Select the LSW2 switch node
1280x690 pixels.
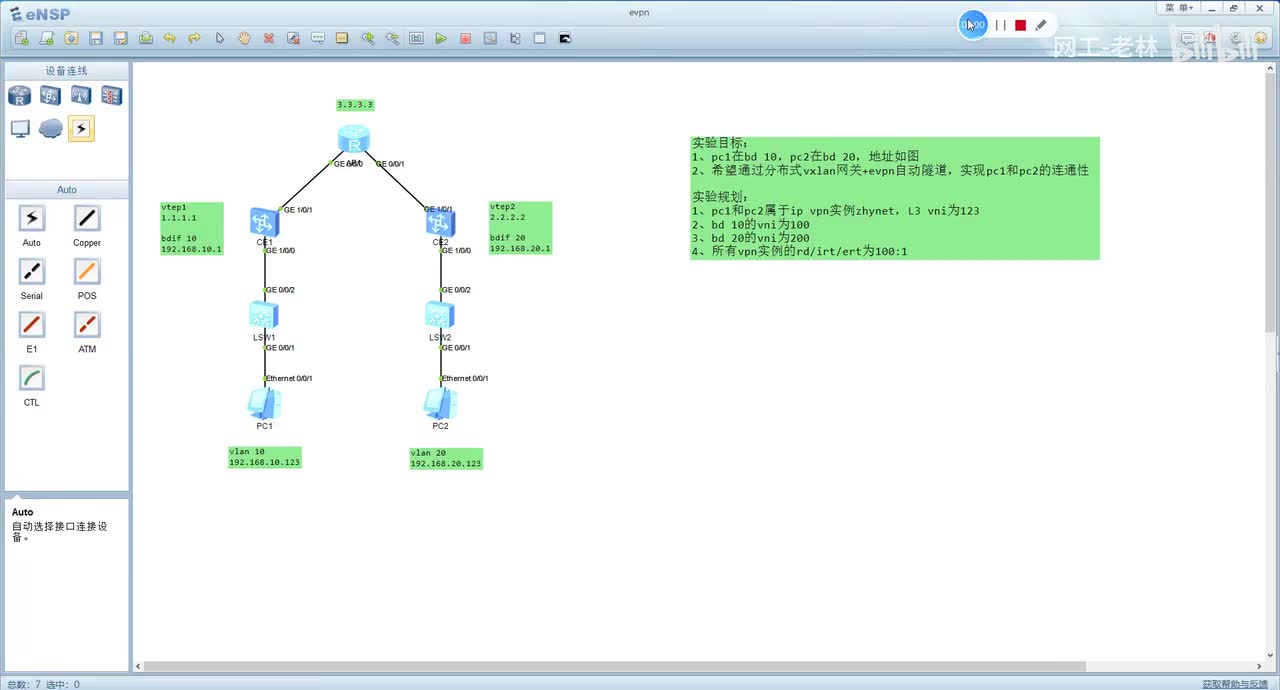tap(440, 315)
